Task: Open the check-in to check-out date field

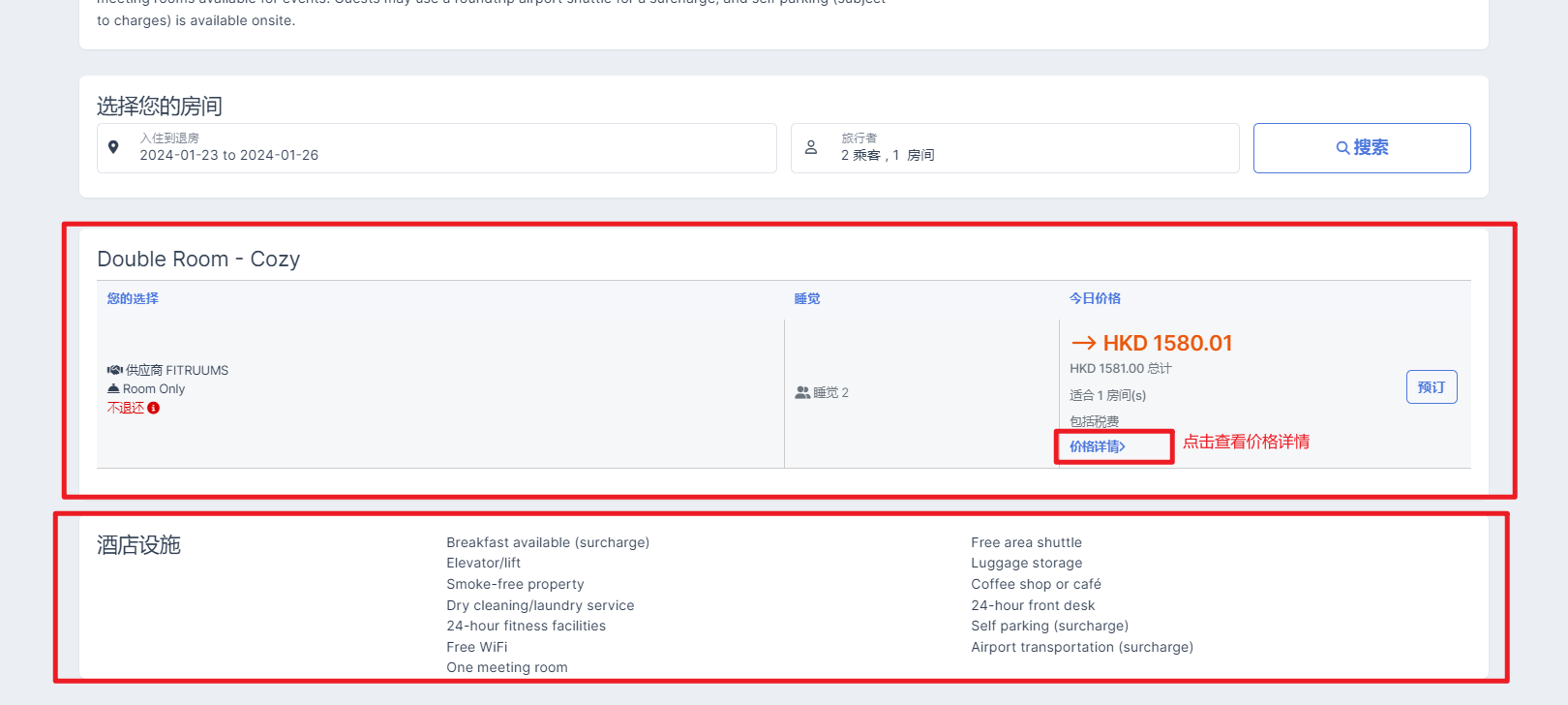Action: click(x=436, y=148)
